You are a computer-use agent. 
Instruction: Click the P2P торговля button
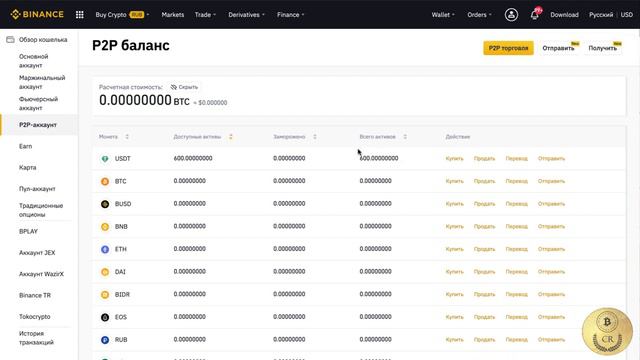pyautogui.click(x=508, y=48)
